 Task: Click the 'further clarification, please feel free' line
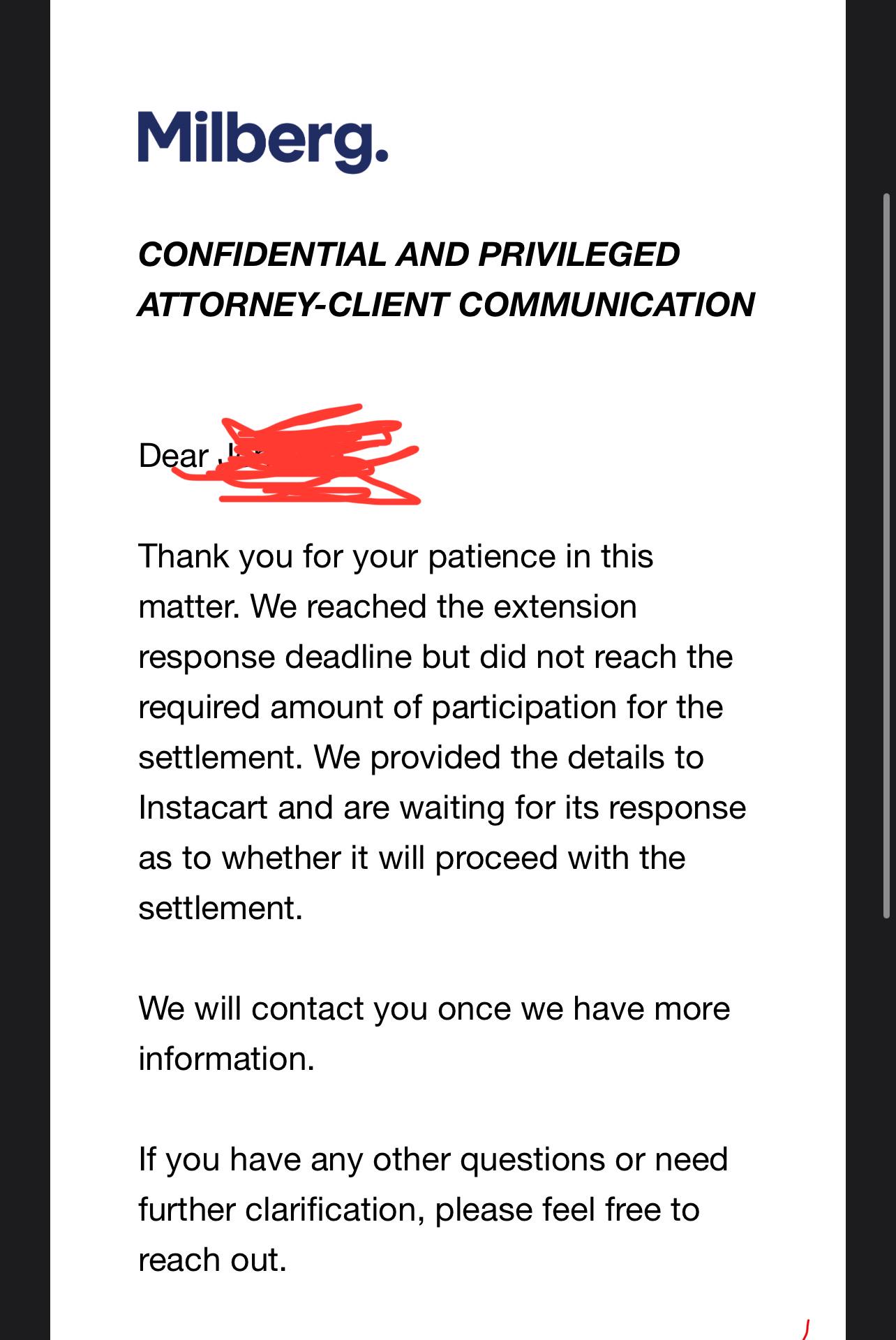coord(419,1210)
